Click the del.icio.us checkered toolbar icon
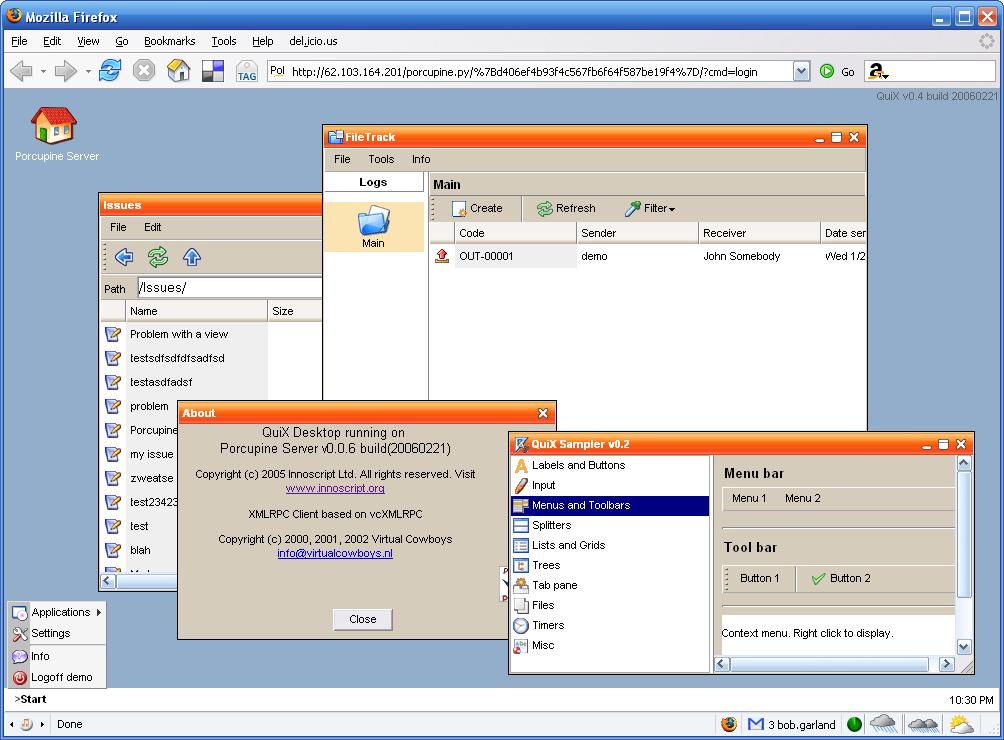The width and height of the screenshot is (1004, 740). pyautogui.click(x=213, y=71)
